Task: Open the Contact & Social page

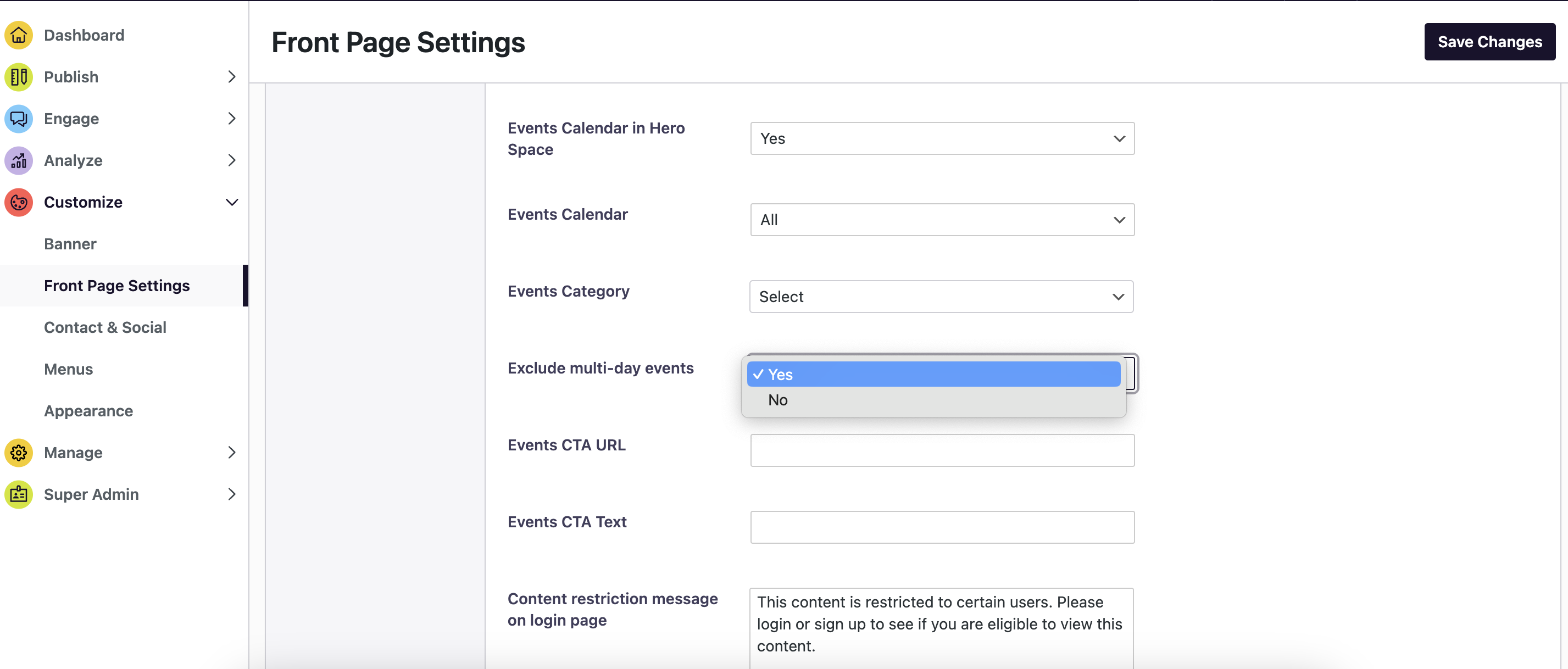Action: point(105,327)
